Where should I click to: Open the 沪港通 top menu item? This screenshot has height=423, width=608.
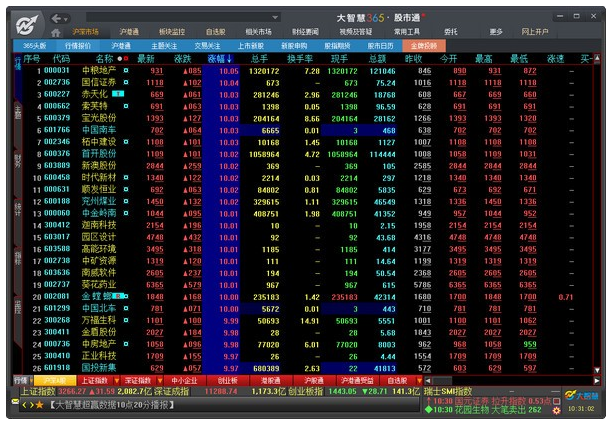coord(129,32)
